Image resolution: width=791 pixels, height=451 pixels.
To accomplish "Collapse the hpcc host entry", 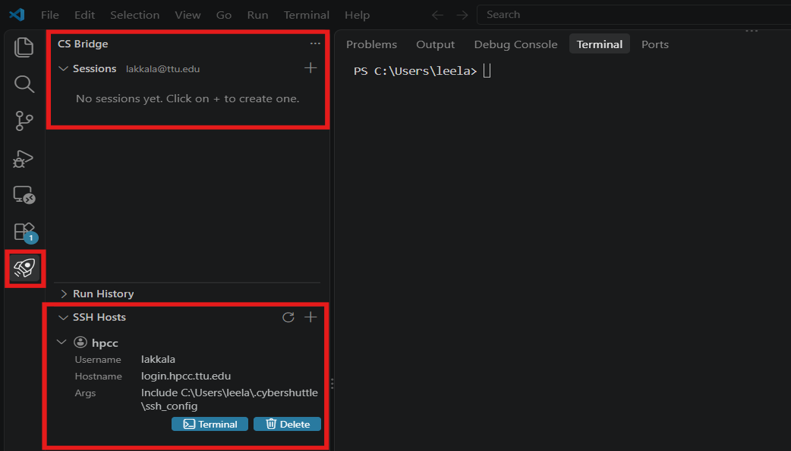I will tap(62, 342).
